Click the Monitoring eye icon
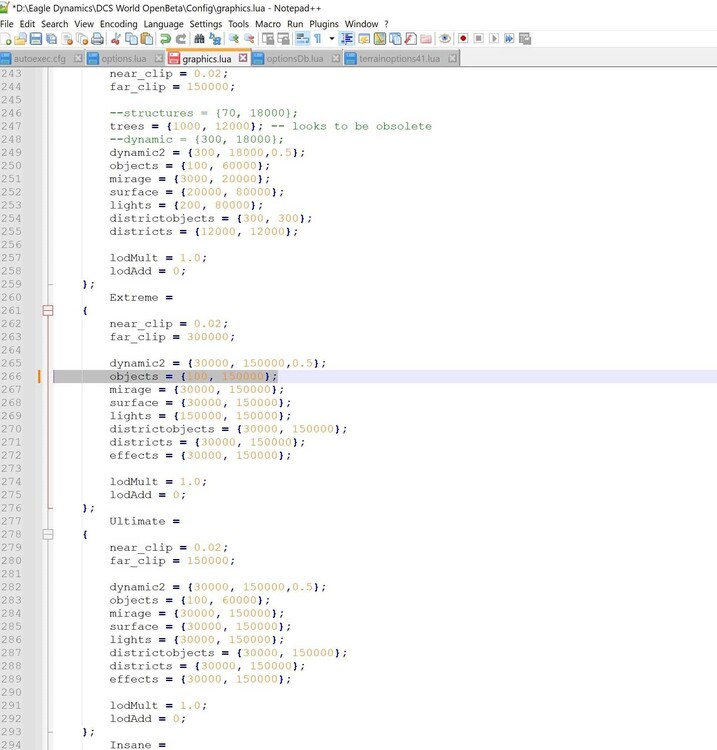 445,39
